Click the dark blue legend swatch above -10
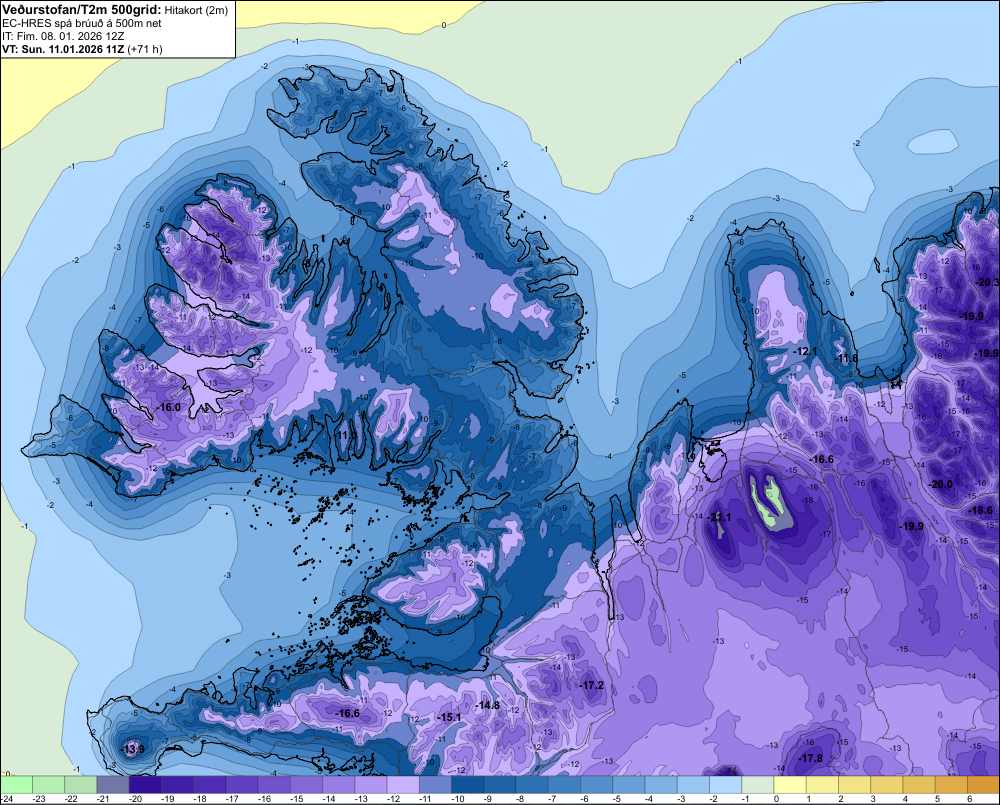The image size is (1000, 805). point(468,785)
